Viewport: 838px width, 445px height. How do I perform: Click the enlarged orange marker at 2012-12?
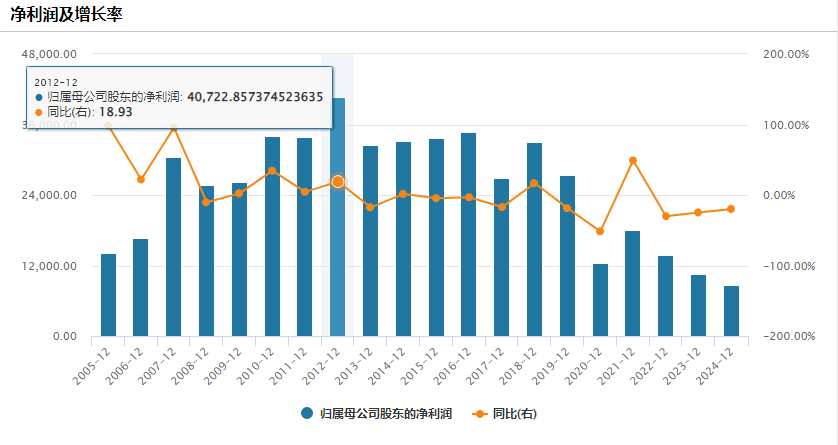pyautogui.click(x=338, y=182)
